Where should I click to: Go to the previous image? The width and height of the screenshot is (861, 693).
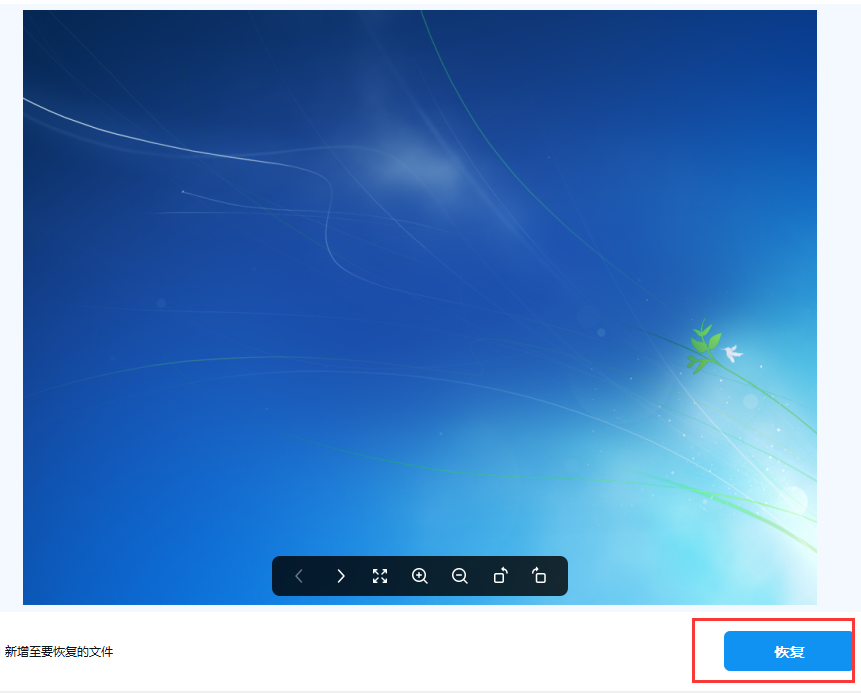click(x=299, y=576)
